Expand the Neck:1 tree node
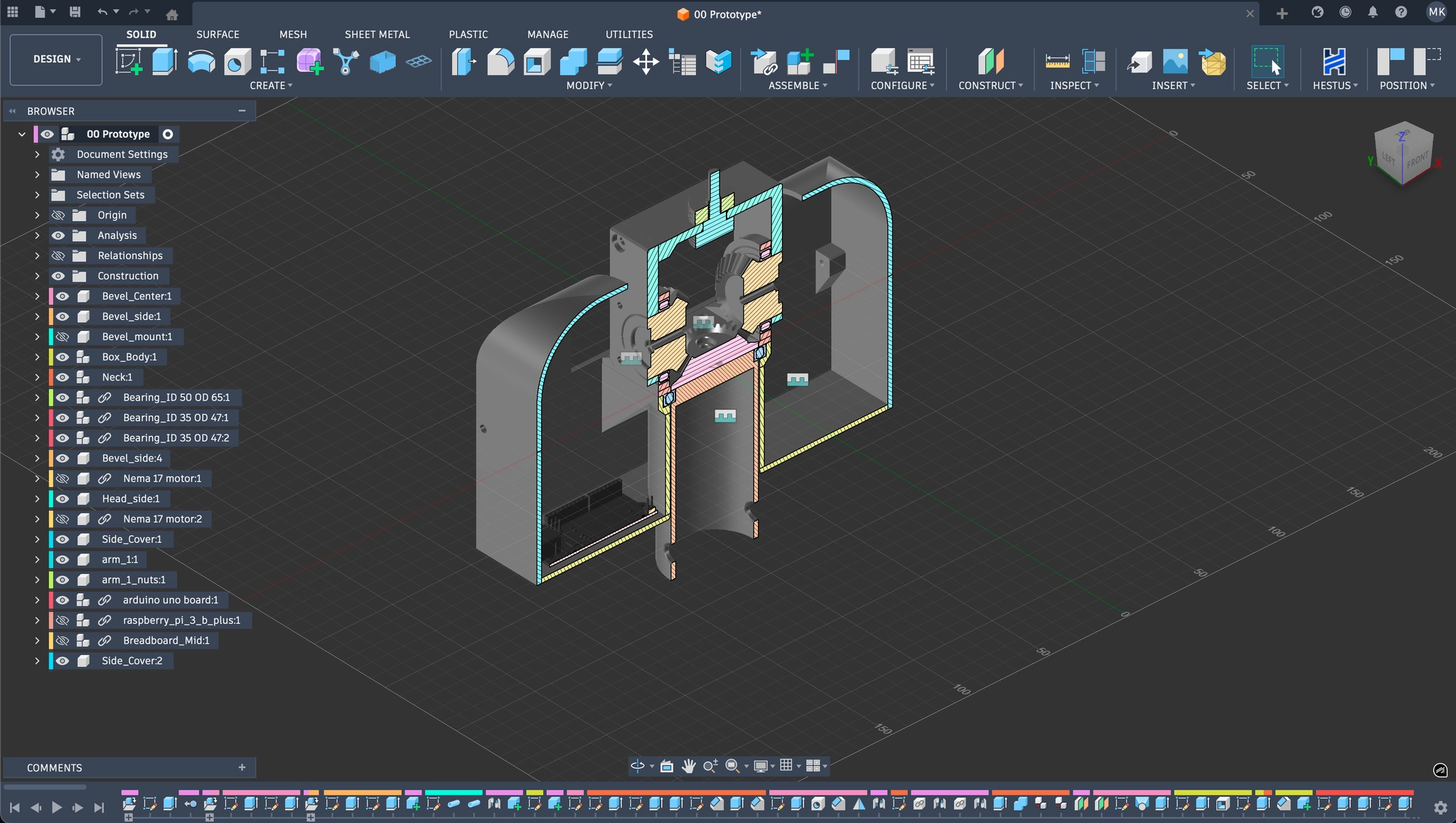This screenshot has height=823, width=1456. pos(37,377)
